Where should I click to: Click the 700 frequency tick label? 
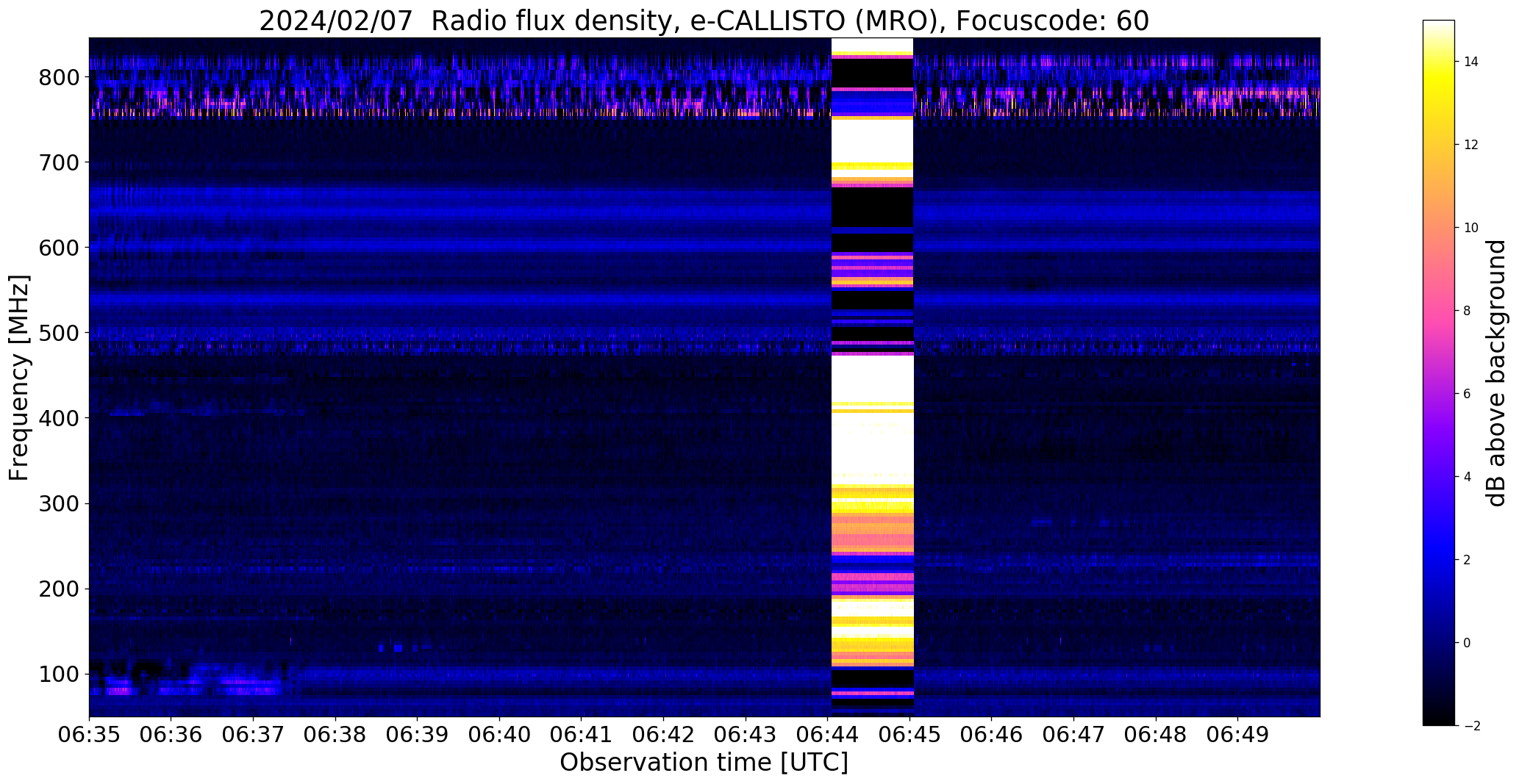[59, 162]
